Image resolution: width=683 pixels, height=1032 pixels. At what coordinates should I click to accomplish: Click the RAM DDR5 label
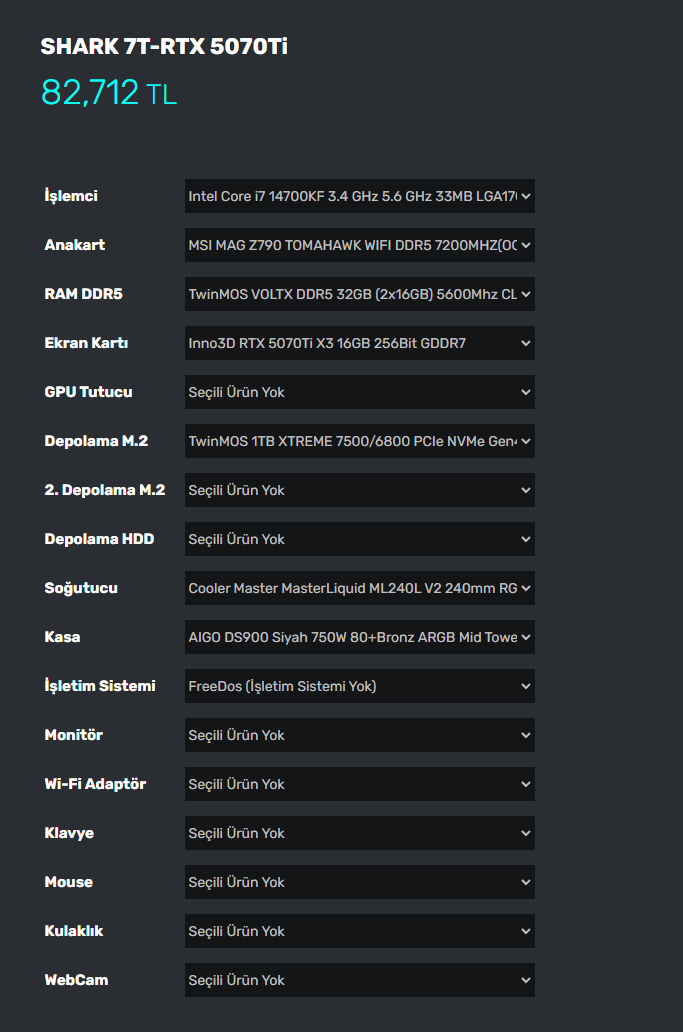[x=84, y=294]
